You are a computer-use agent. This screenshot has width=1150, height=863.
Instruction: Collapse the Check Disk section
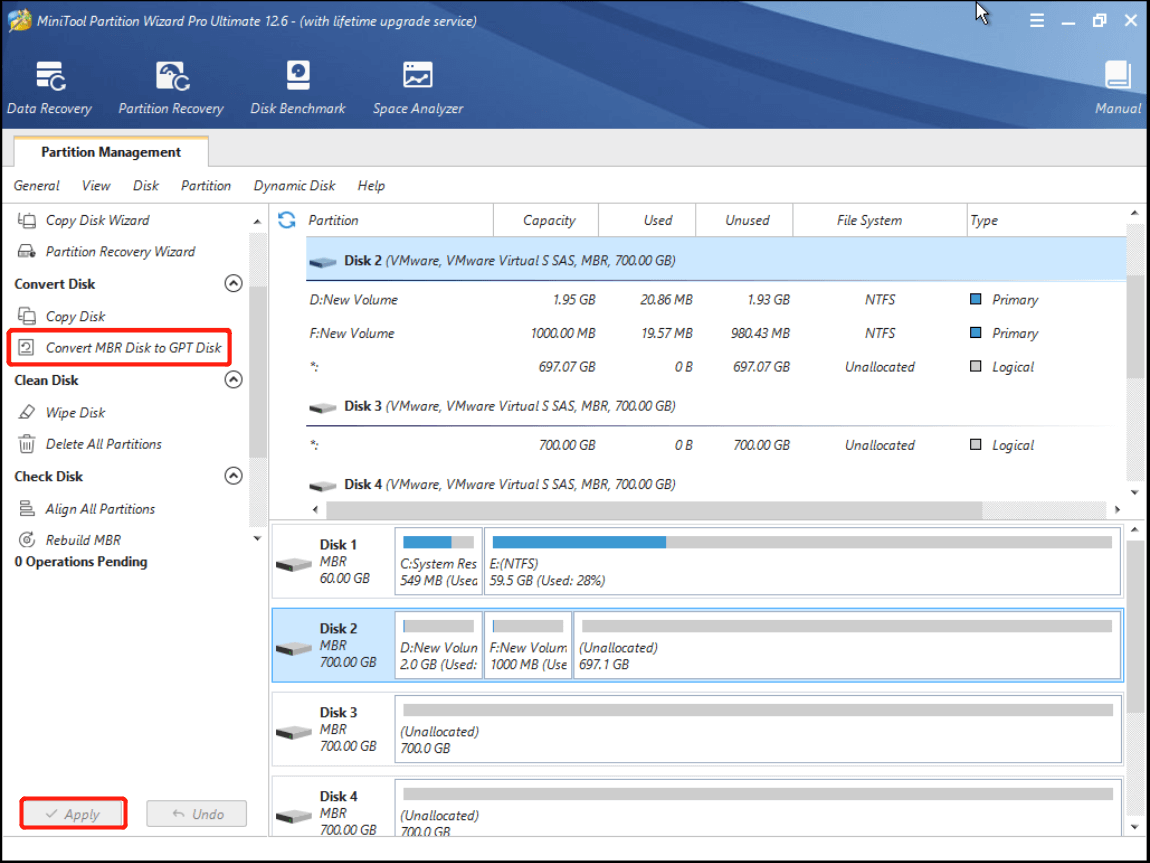(x=233, y=475)
